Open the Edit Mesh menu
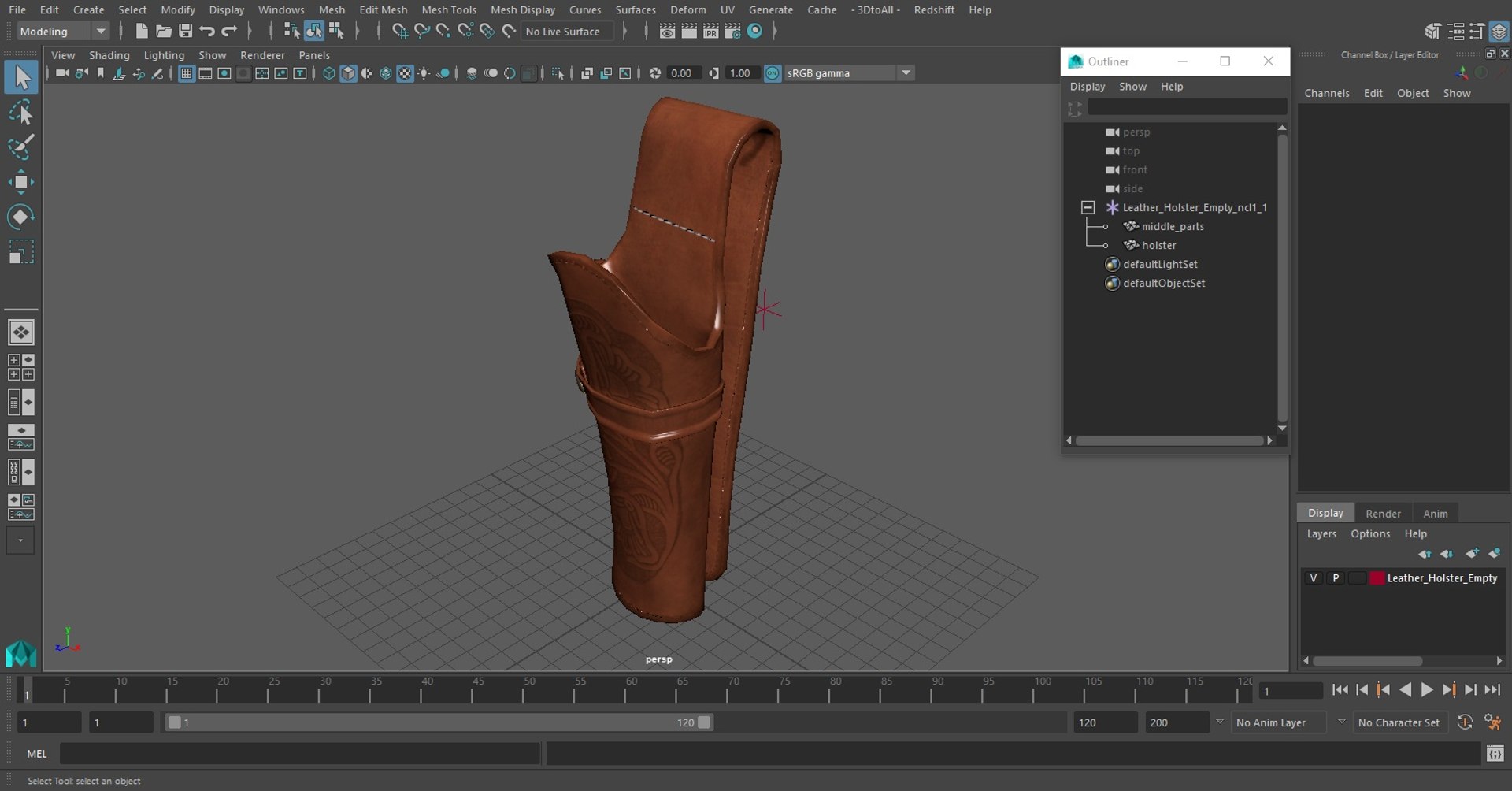This screenshot has height=791, width=1512. (384, 9)
